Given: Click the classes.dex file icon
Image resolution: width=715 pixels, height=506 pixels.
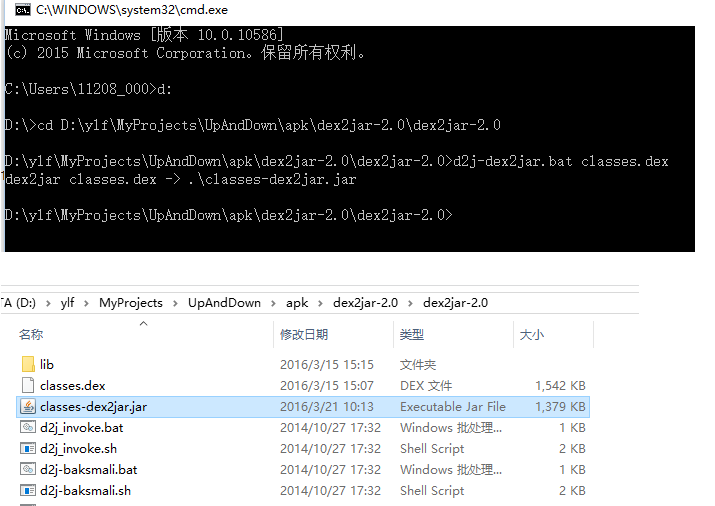Looking at the screenshot, I should coord(28,385).
